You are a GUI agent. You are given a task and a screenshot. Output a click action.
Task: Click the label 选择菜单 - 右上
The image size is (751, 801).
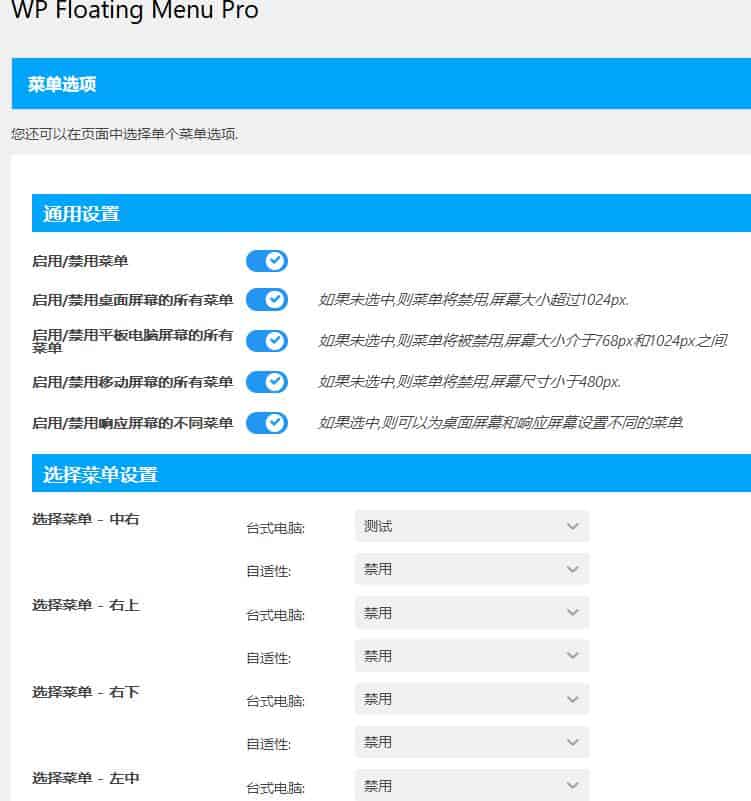click(x=86, y=605)
